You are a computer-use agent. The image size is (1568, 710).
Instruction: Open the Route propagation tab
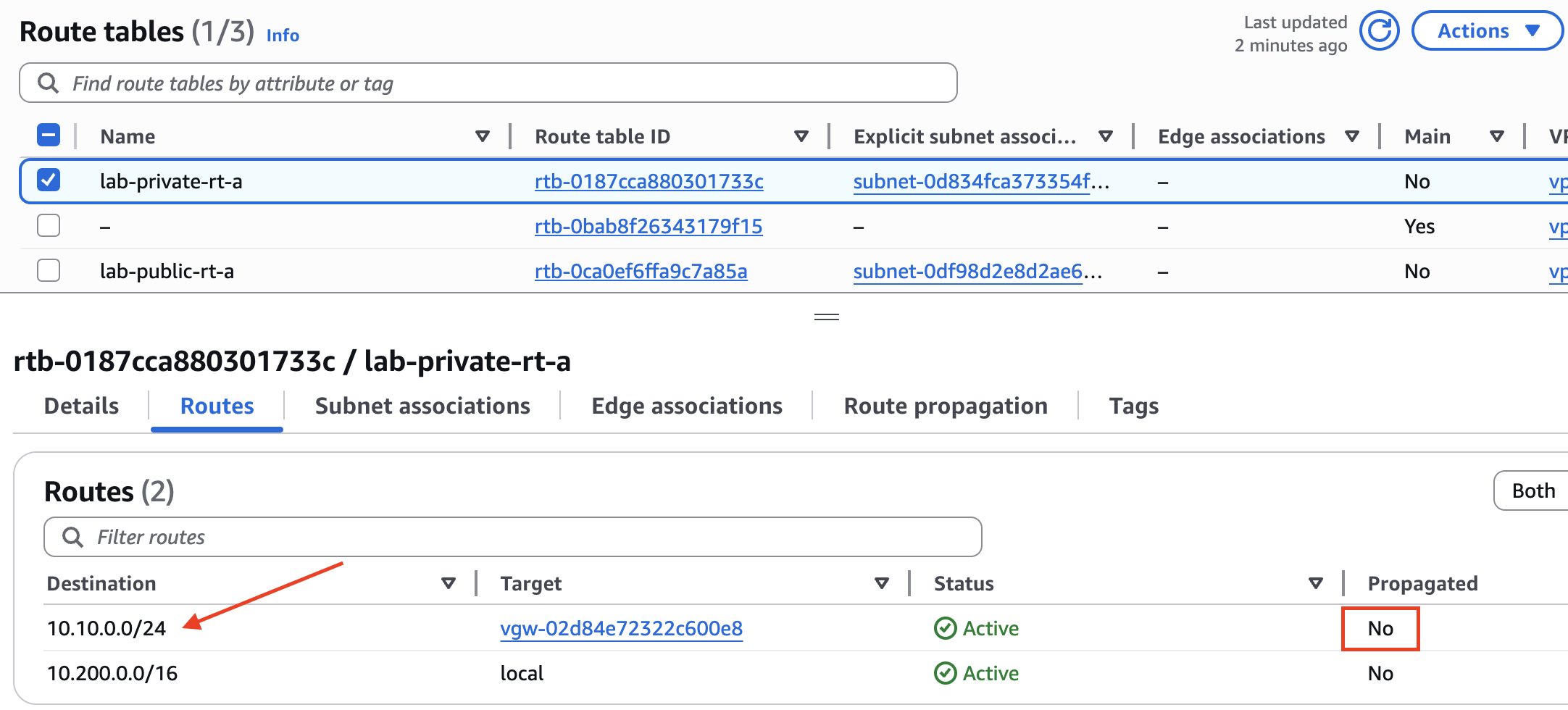pos(946,406)
